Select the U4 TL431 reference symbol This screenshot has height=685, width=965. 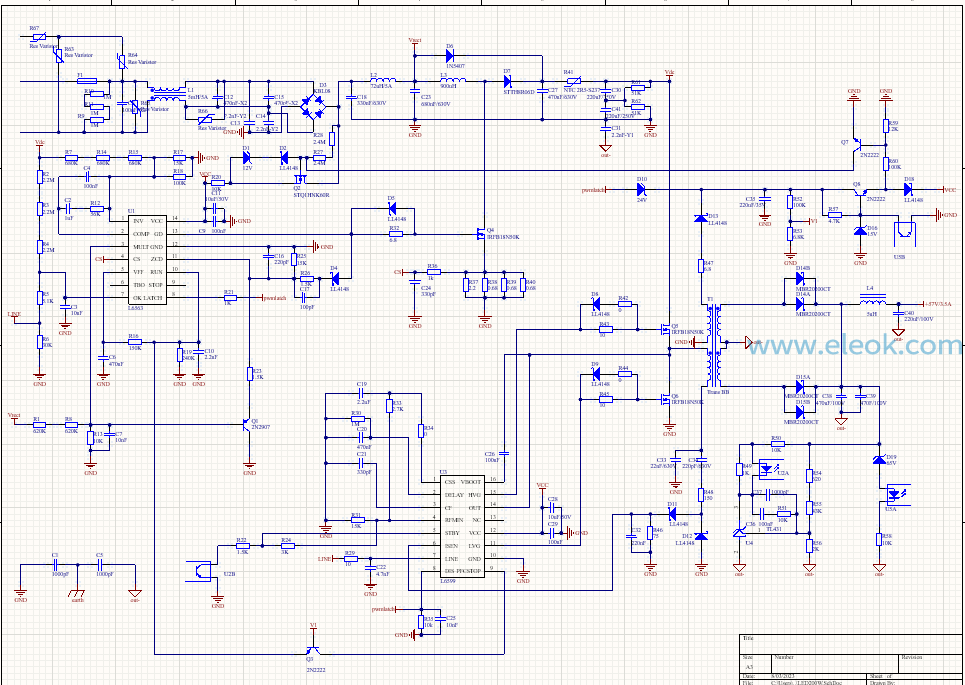pos(740,532)
